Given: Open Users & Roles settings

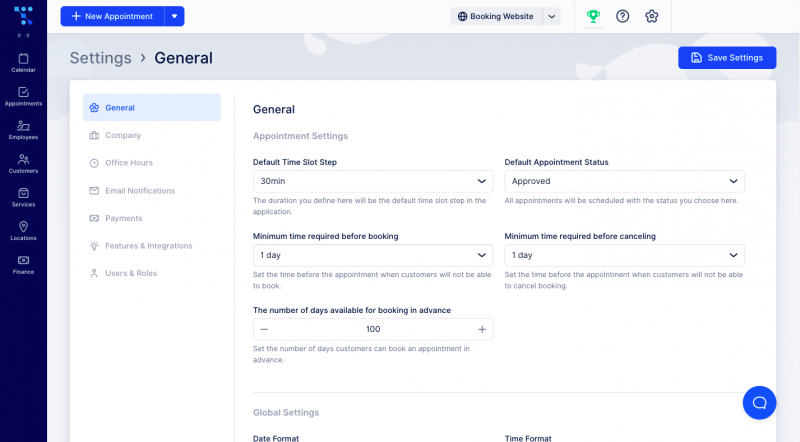Looking at the screenshot, I should click(x=152, y=273).
